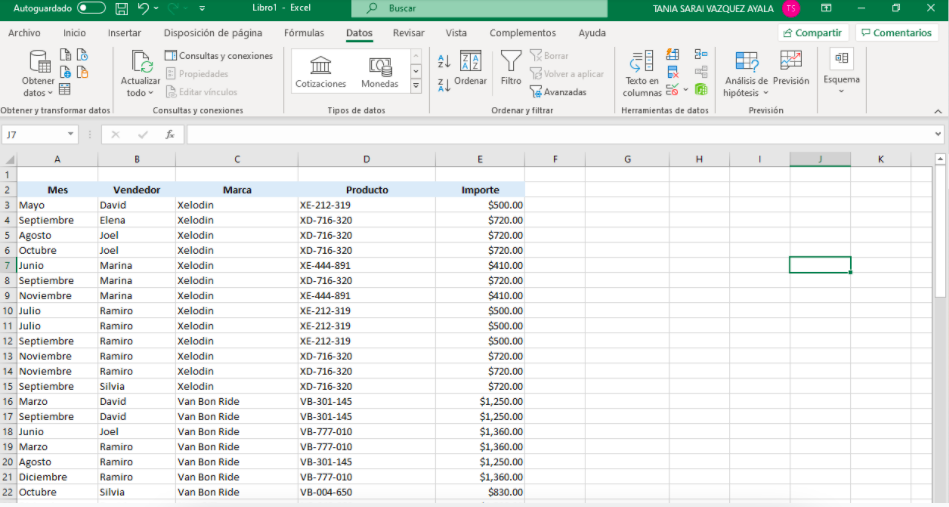Screen dimensions: 949x507
Task: Sort descending Z to A
Action: 444,85
